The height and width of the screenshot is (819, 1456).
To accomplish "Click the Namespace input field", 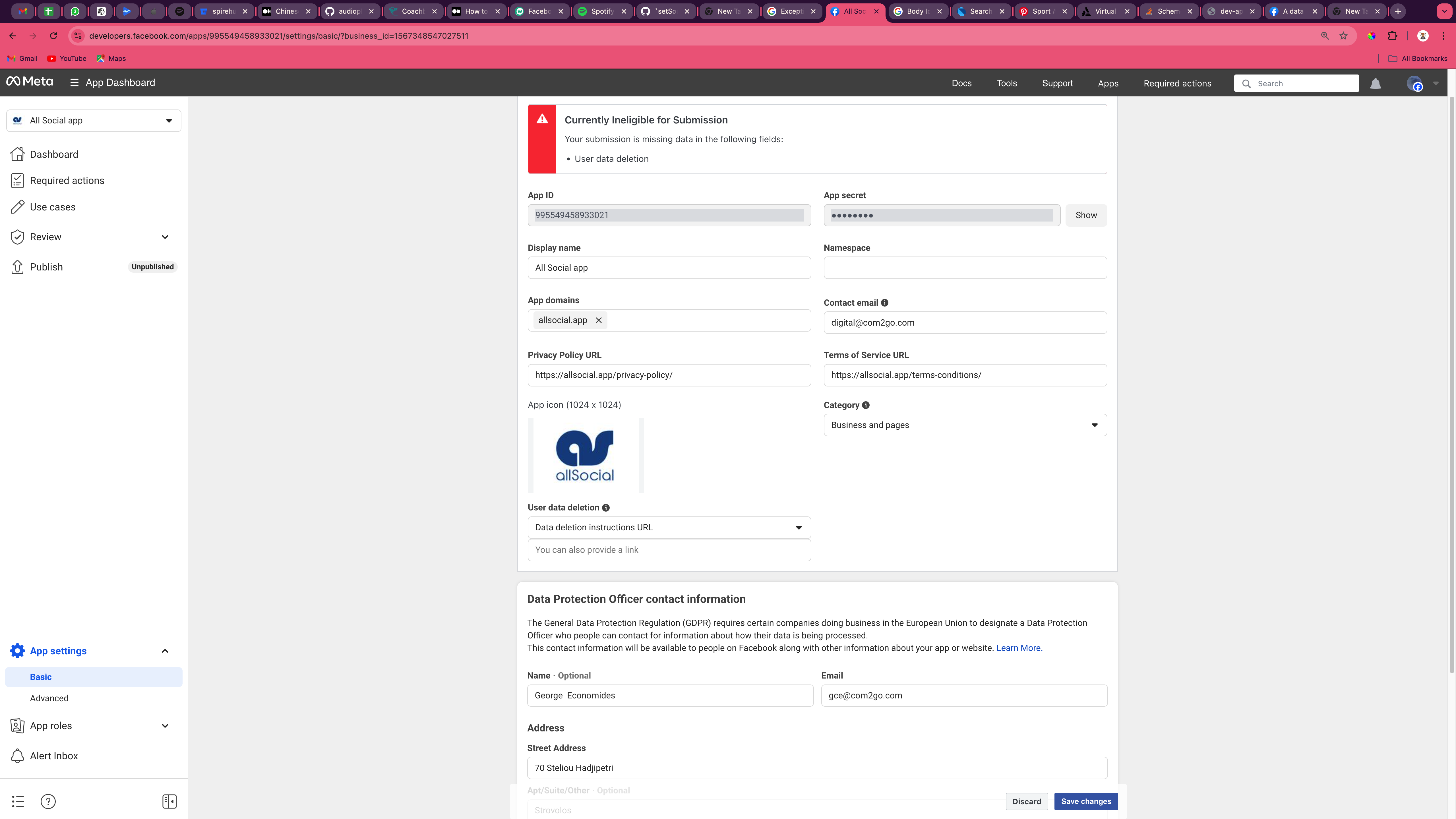I will [965, 268].
